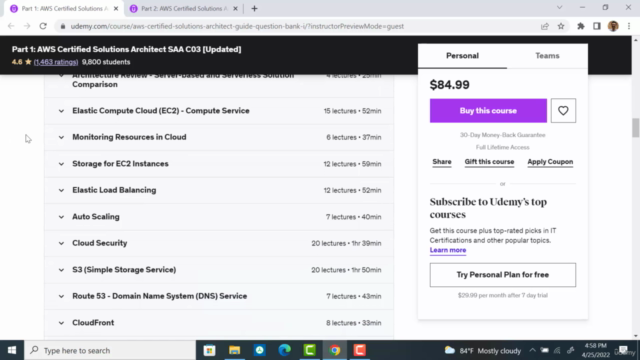Open the tab search dropdown arrow
This screenshot has width=640, height=360.
point(560,7)
